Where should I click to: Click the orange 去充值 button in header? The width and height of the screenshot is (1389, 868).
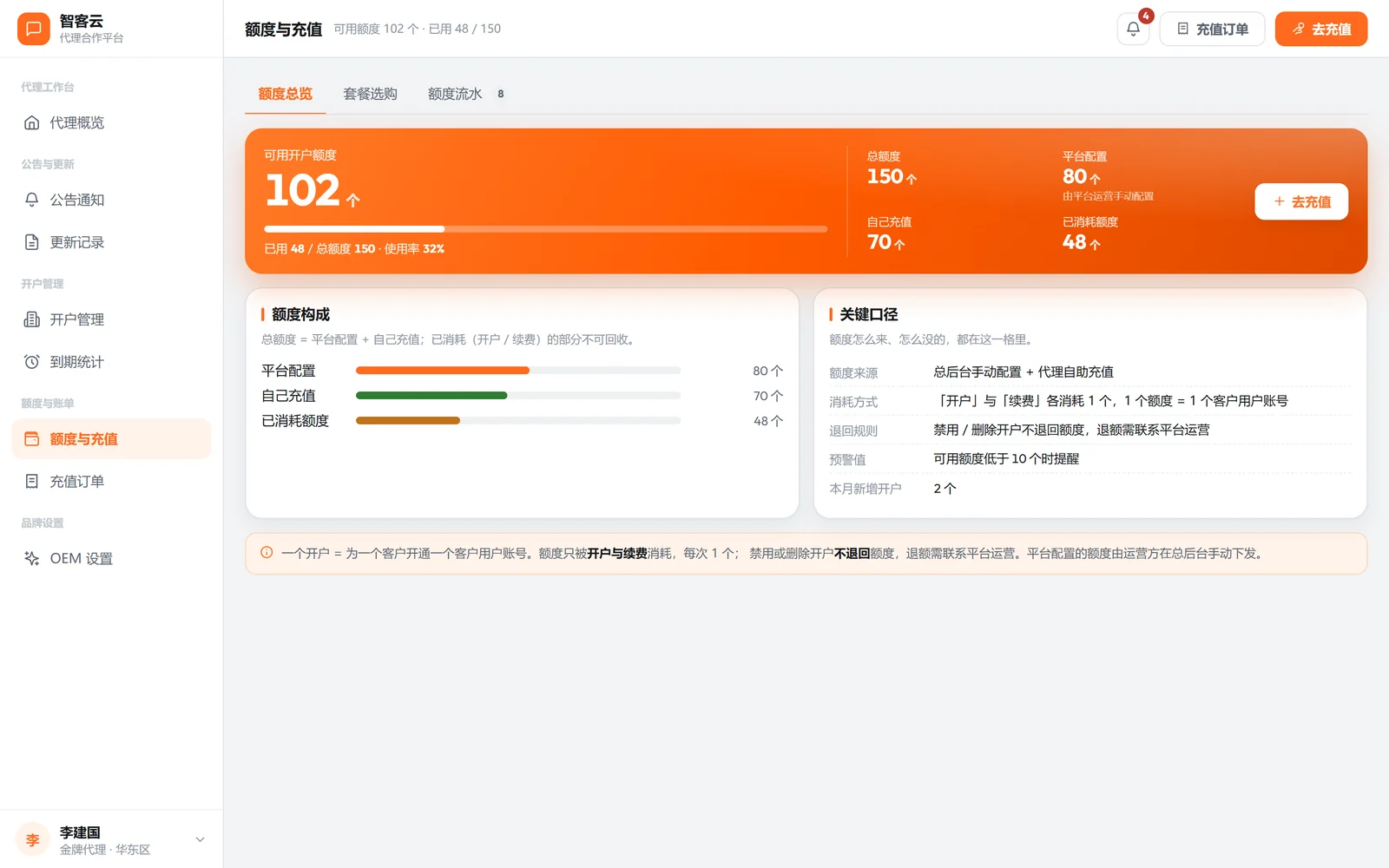point(1321,29)
